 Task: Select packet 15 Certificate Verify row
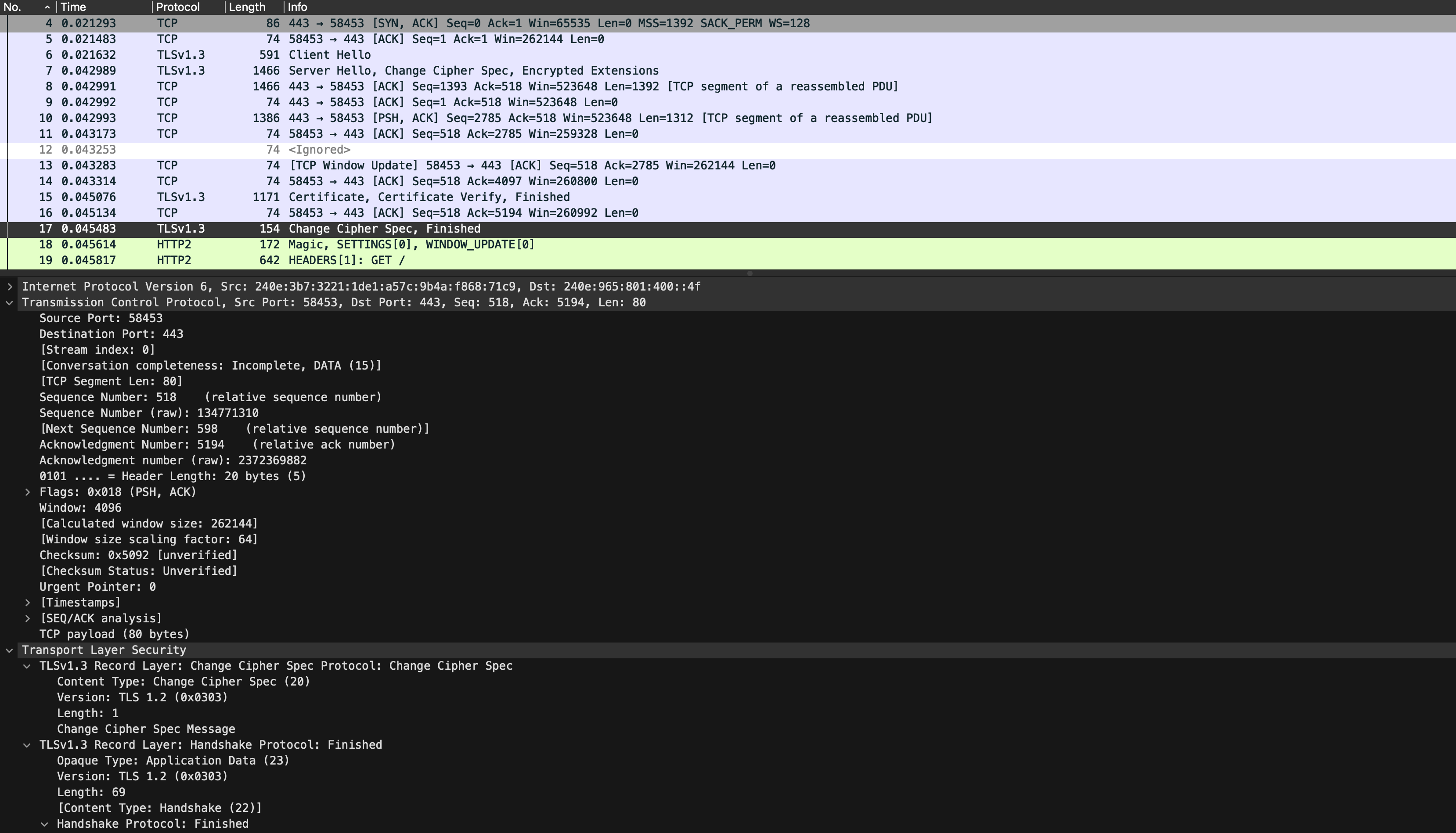(728, 197)
